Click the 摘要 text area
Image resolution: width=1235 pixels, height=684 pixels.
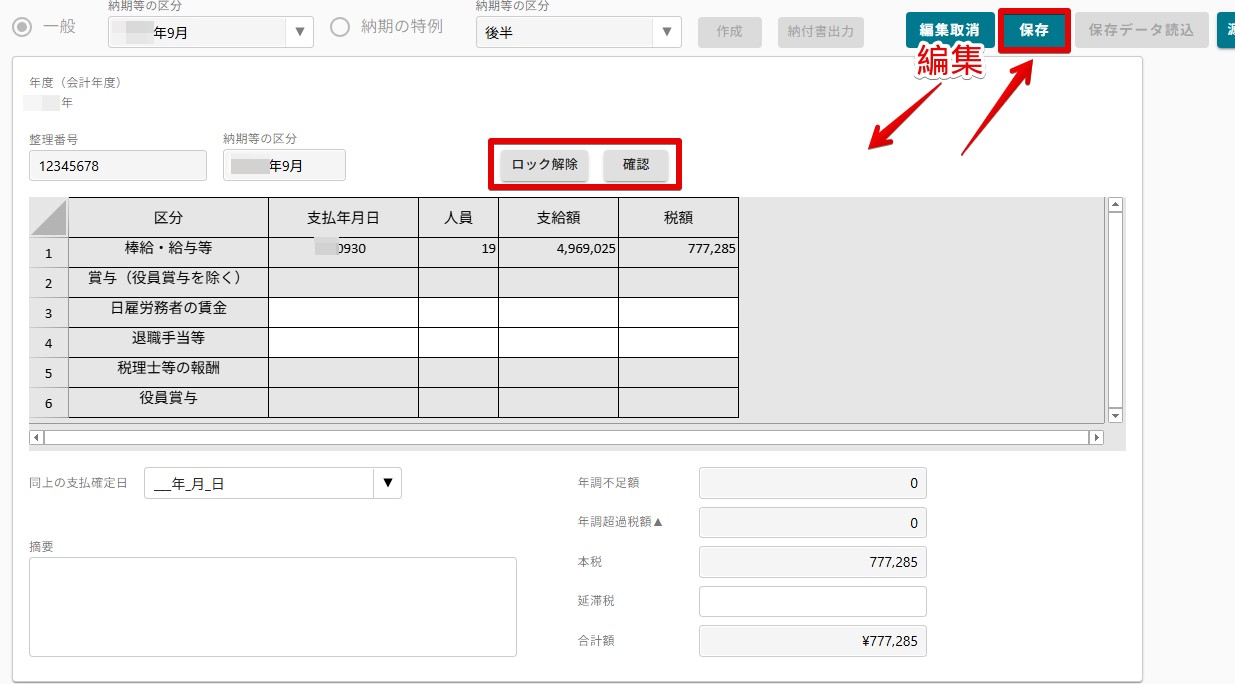coord(273,607)
